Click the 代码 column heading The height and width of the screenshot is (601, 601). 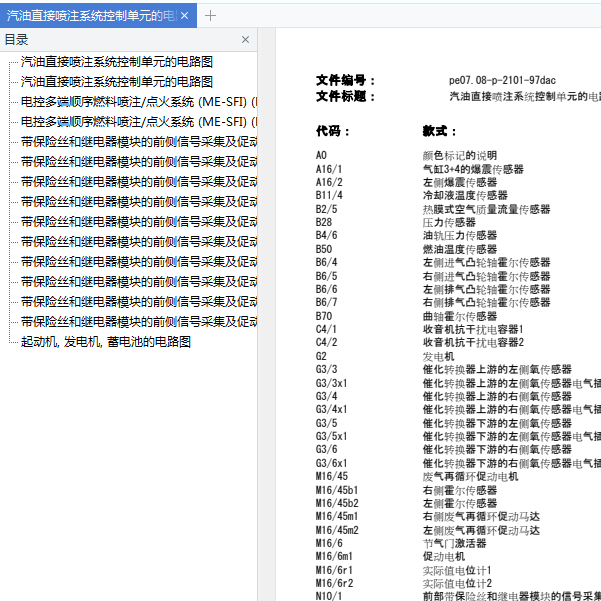click(x=333, y=131)
